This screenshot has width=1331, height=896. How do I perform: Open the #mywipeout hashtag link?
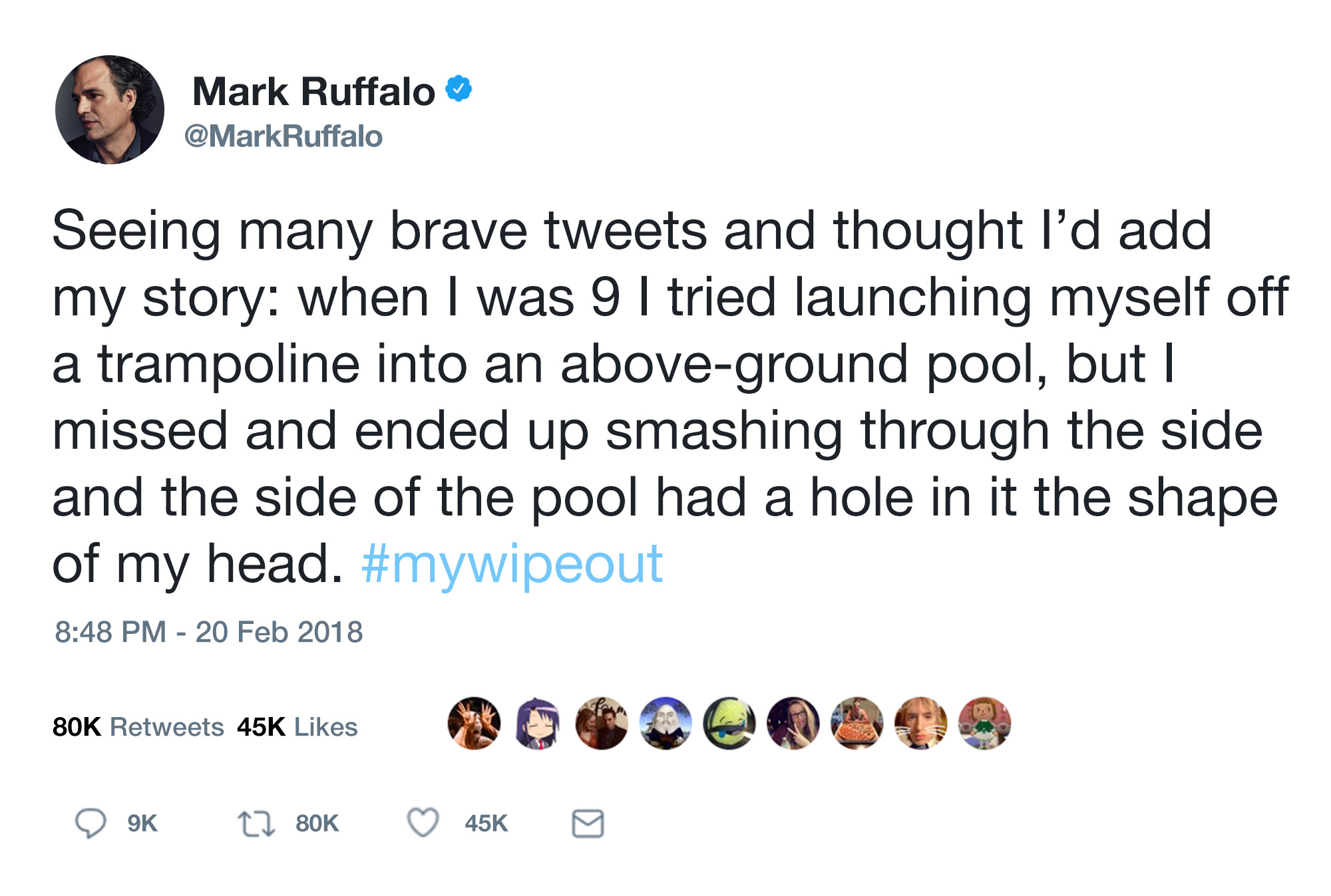point(512,564)
